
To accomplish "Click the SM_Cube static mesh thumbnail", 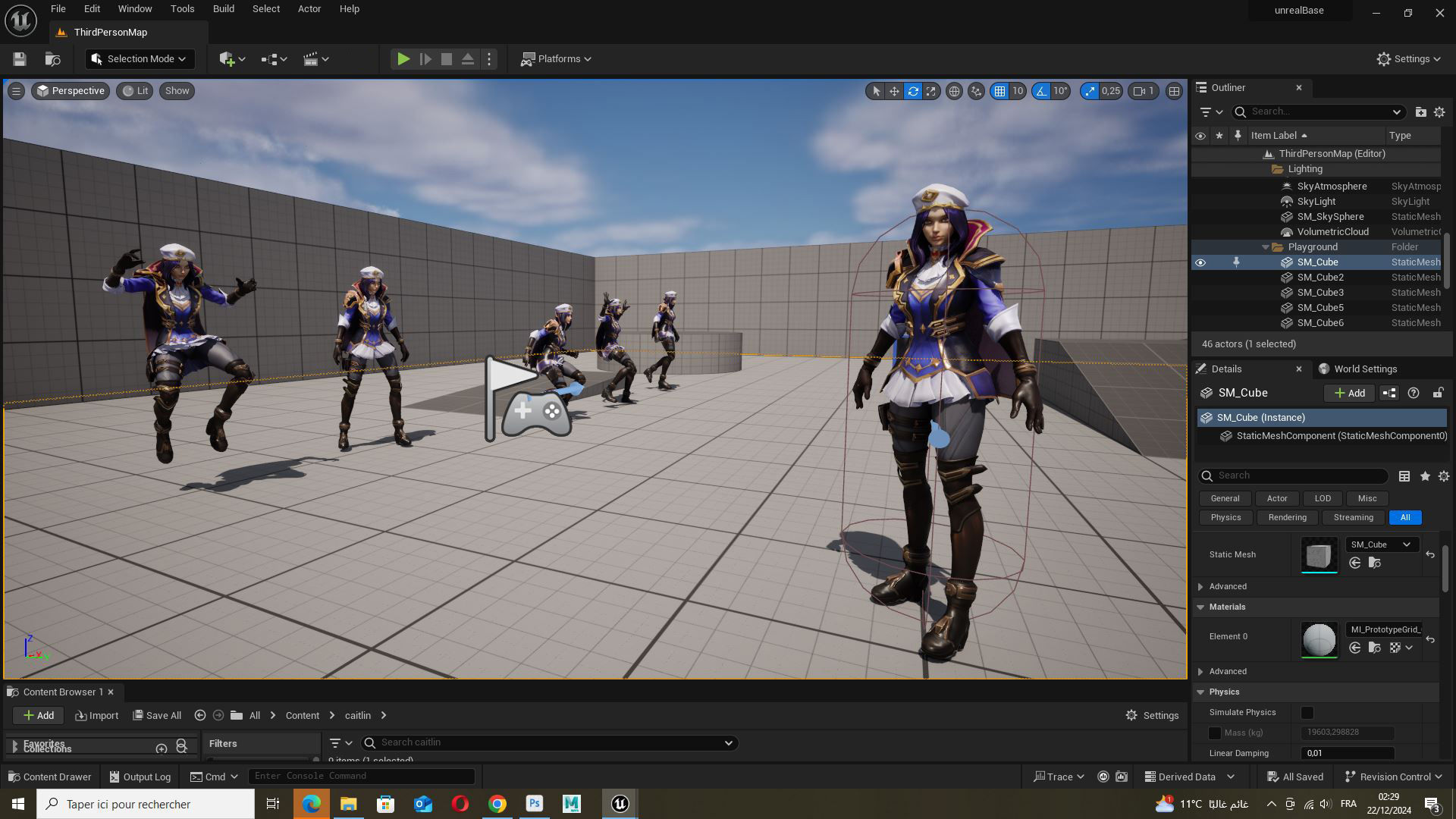I will coord(1319,555).
